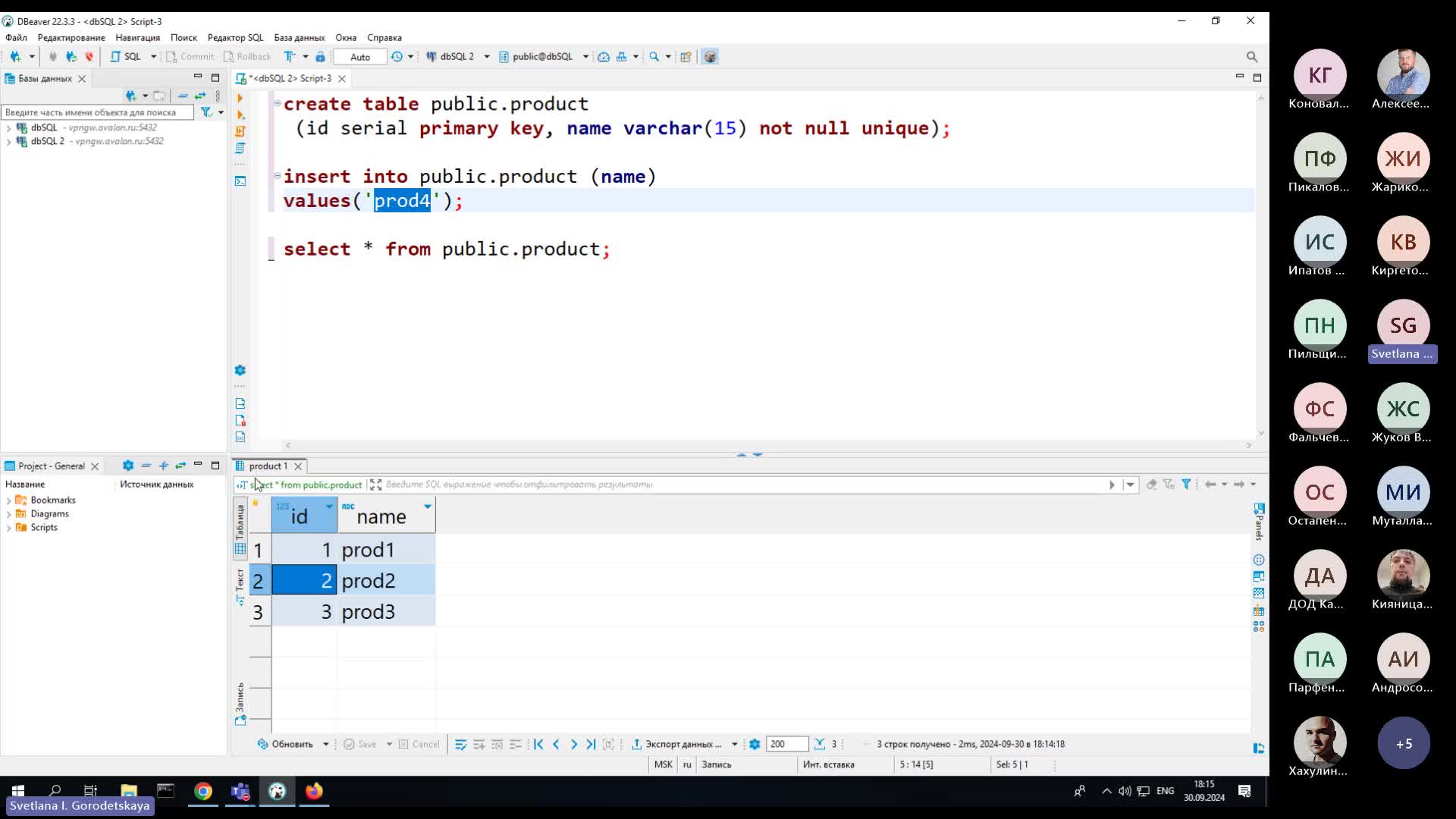Open the Редактирование menu
Viewport: 1456px width, 819px height.
pos(71,37)
